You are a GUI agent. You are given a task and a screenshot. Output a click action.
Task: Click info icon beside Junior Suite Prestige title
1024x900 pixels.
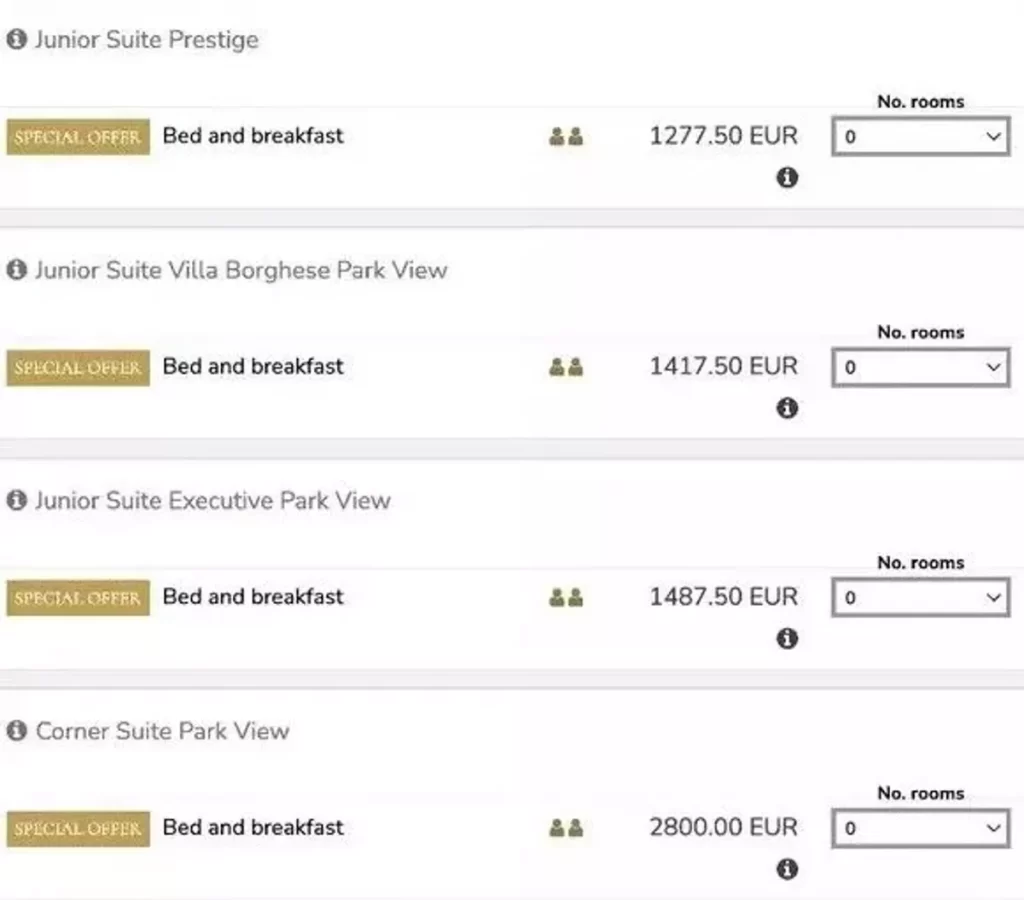[17, 39]
